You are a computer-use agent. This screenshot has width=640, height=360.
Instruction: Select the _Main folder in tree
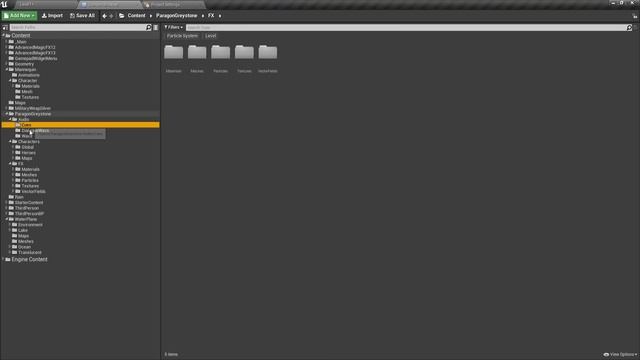pyautogui.click(x=20, y=42)
